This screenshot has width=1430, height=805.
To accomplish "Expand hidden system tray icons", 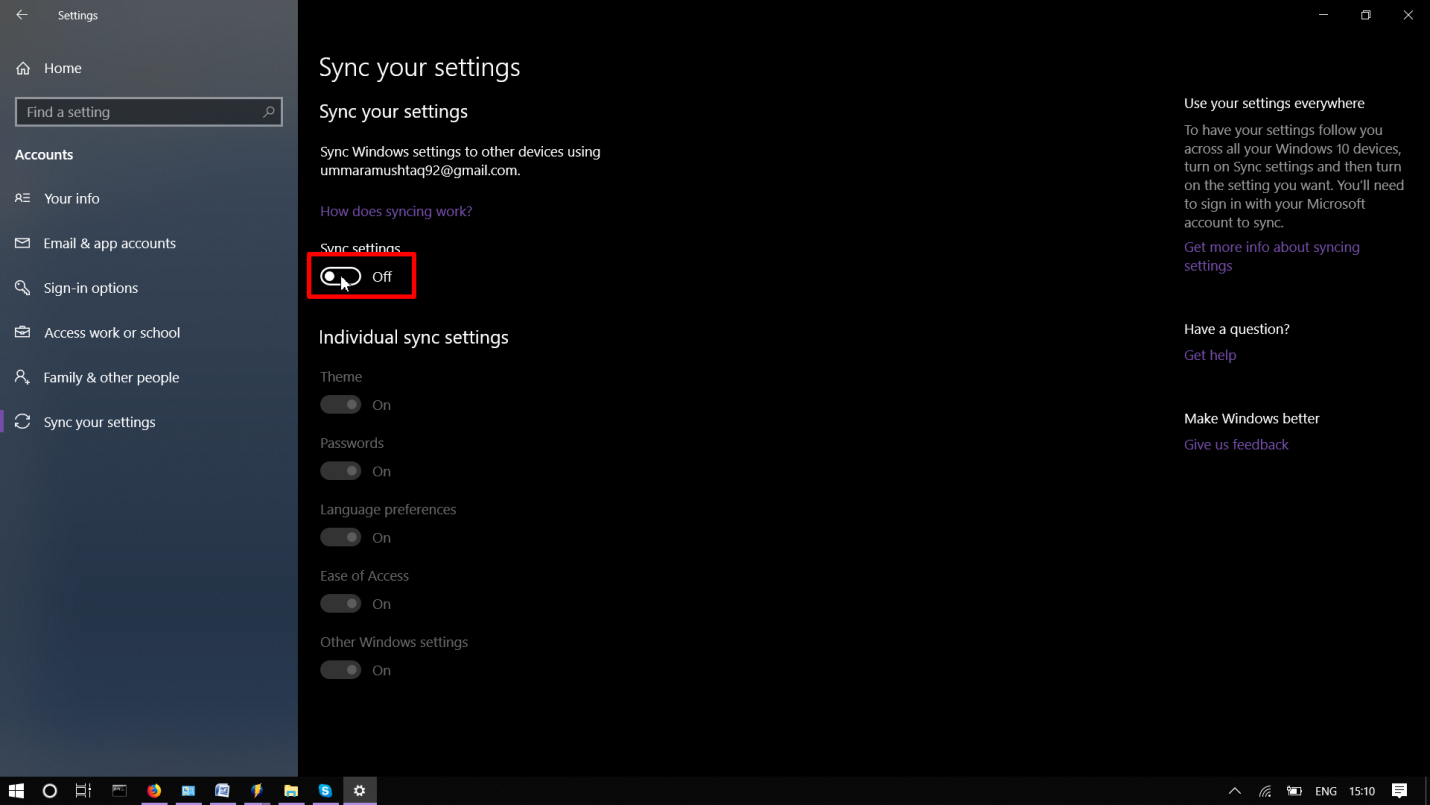I will (1235, 791).
